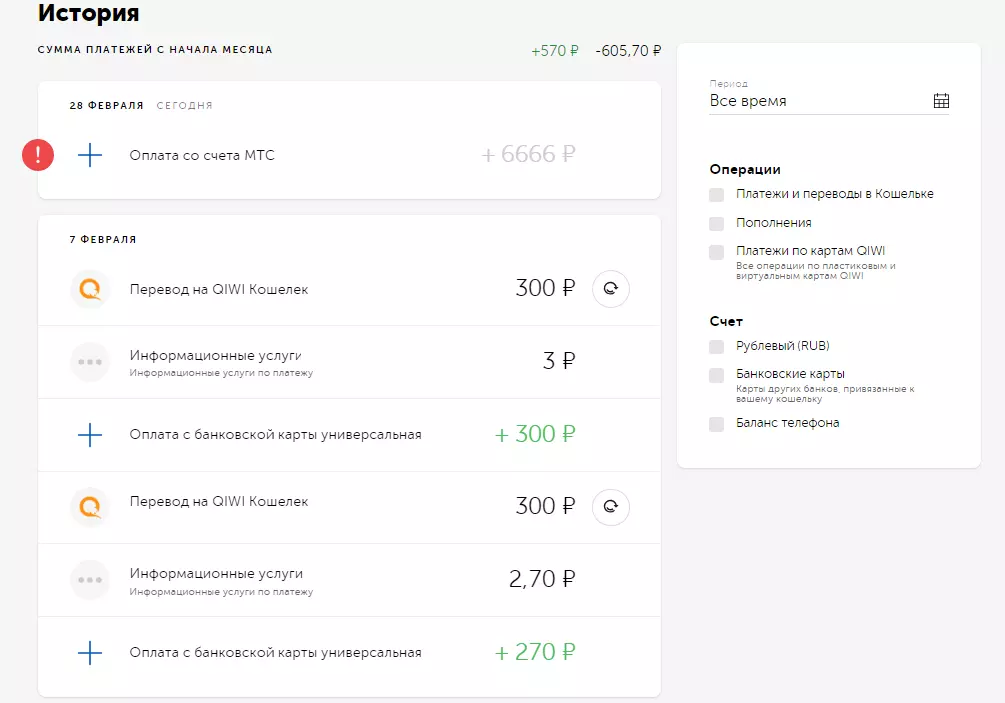Open the +270 ₽ Оплата с банковской карты row

click(x=275, y=653)
